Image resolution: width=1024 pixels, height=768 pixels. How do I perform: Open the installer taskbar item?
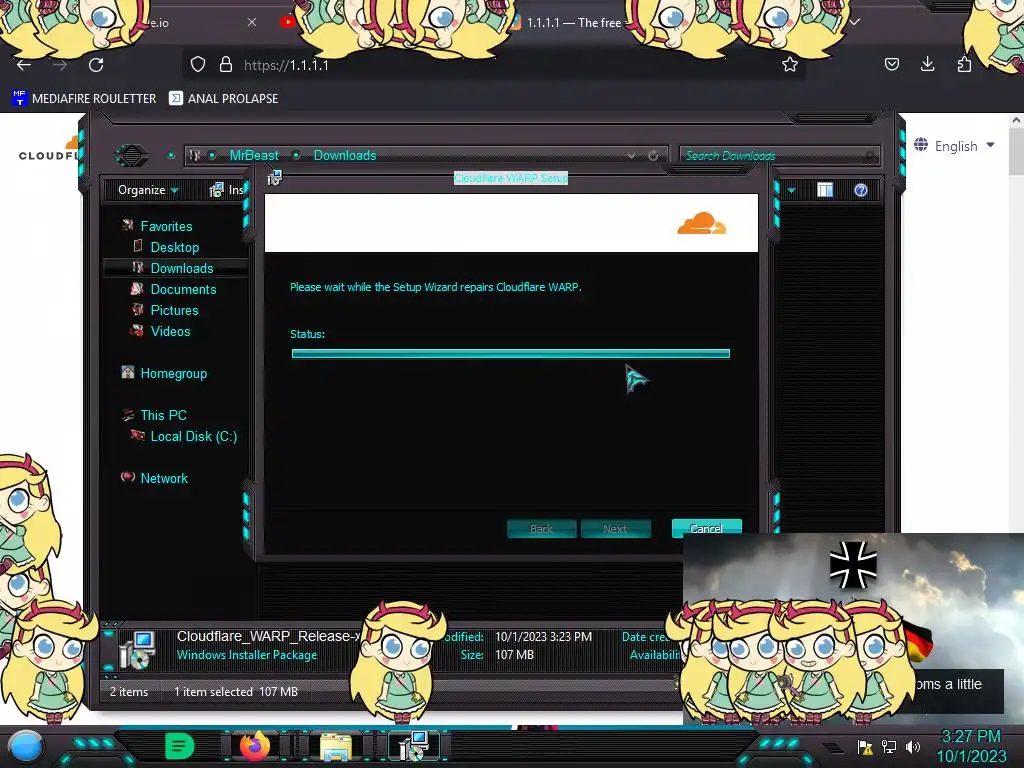414,746
